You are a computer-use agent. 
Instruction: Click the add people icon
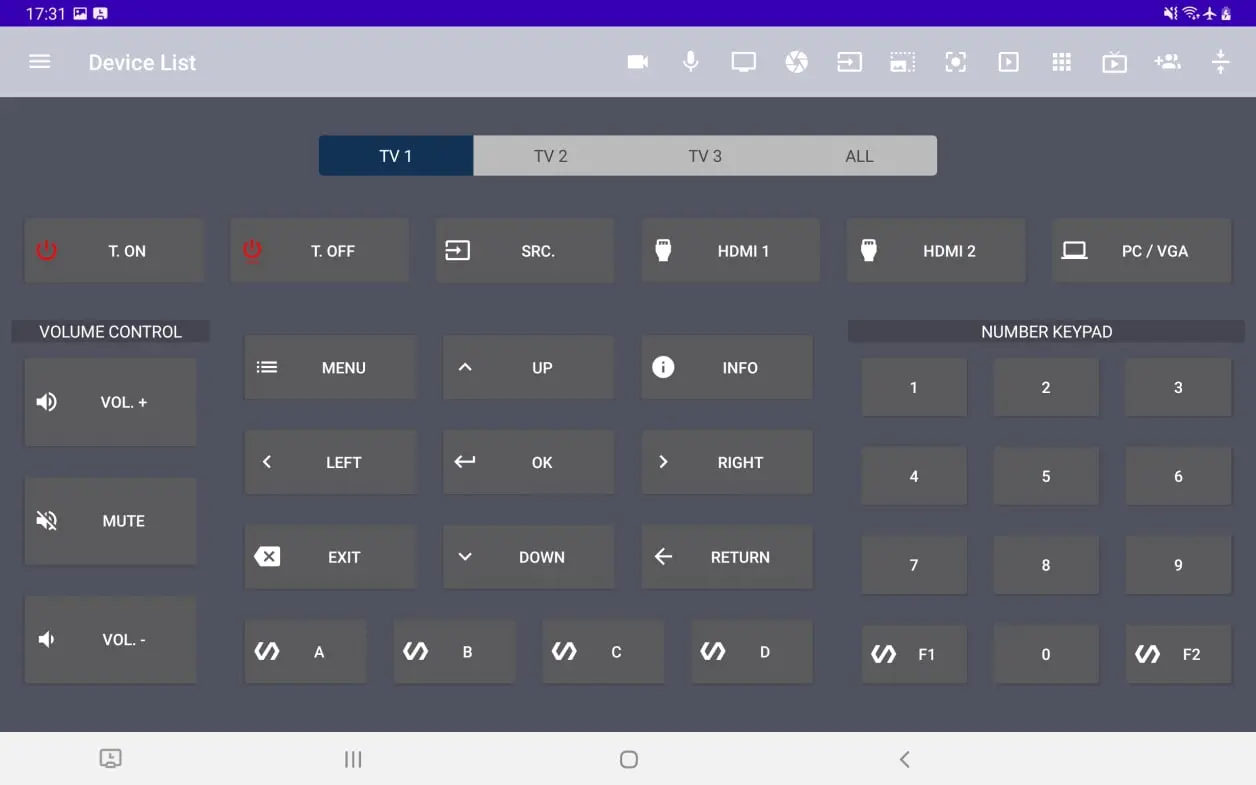(x=1167, y=62)
